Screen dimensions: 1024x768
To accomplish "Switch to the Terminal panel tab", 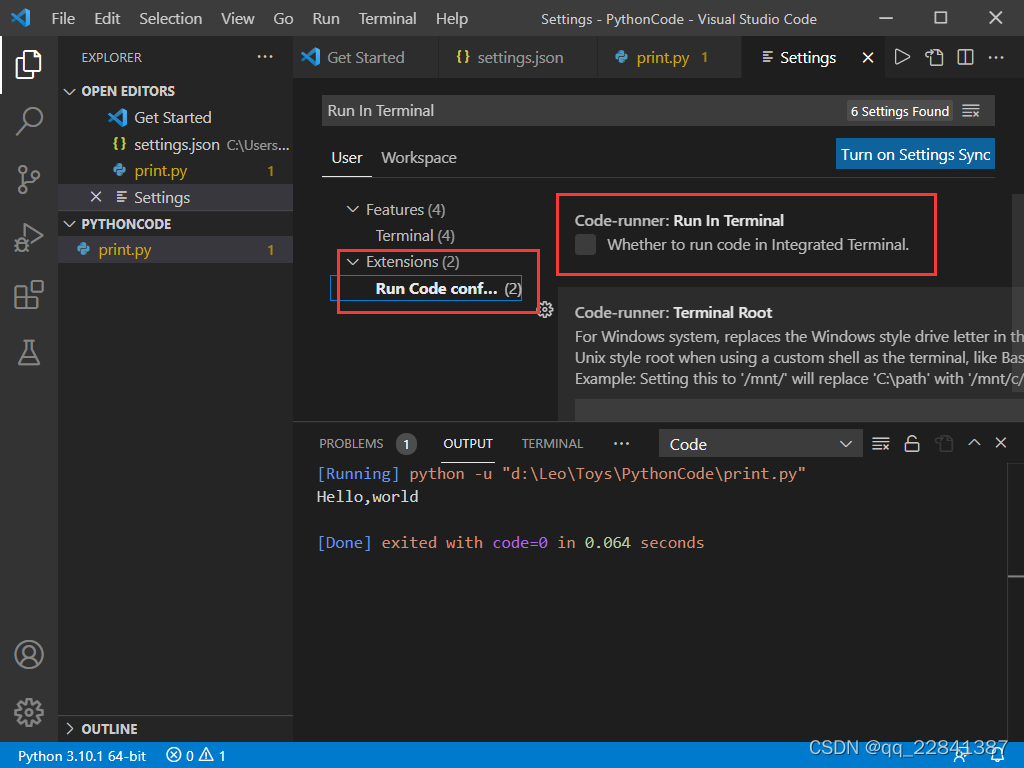I will click(x=552, y=444).
